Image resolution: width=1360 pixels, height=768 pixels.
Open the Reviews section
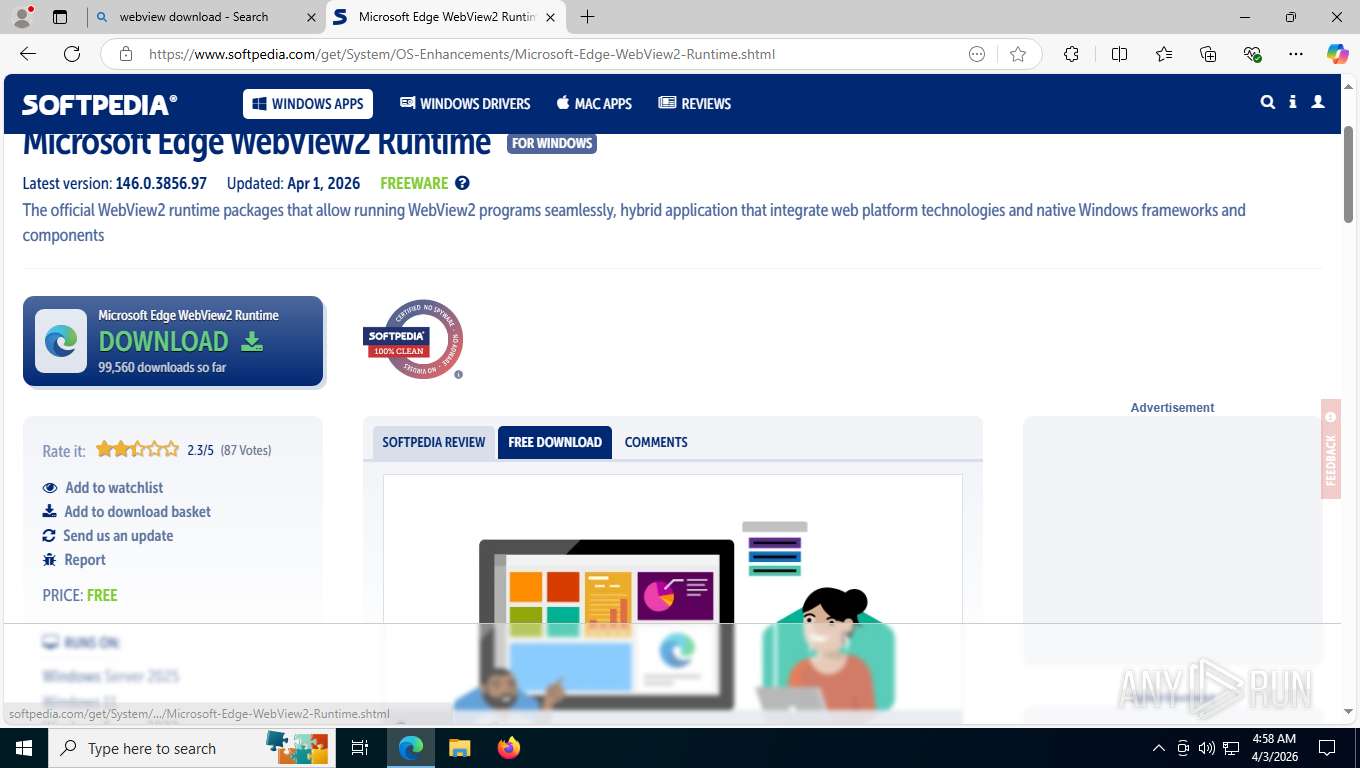click(695, 104)
